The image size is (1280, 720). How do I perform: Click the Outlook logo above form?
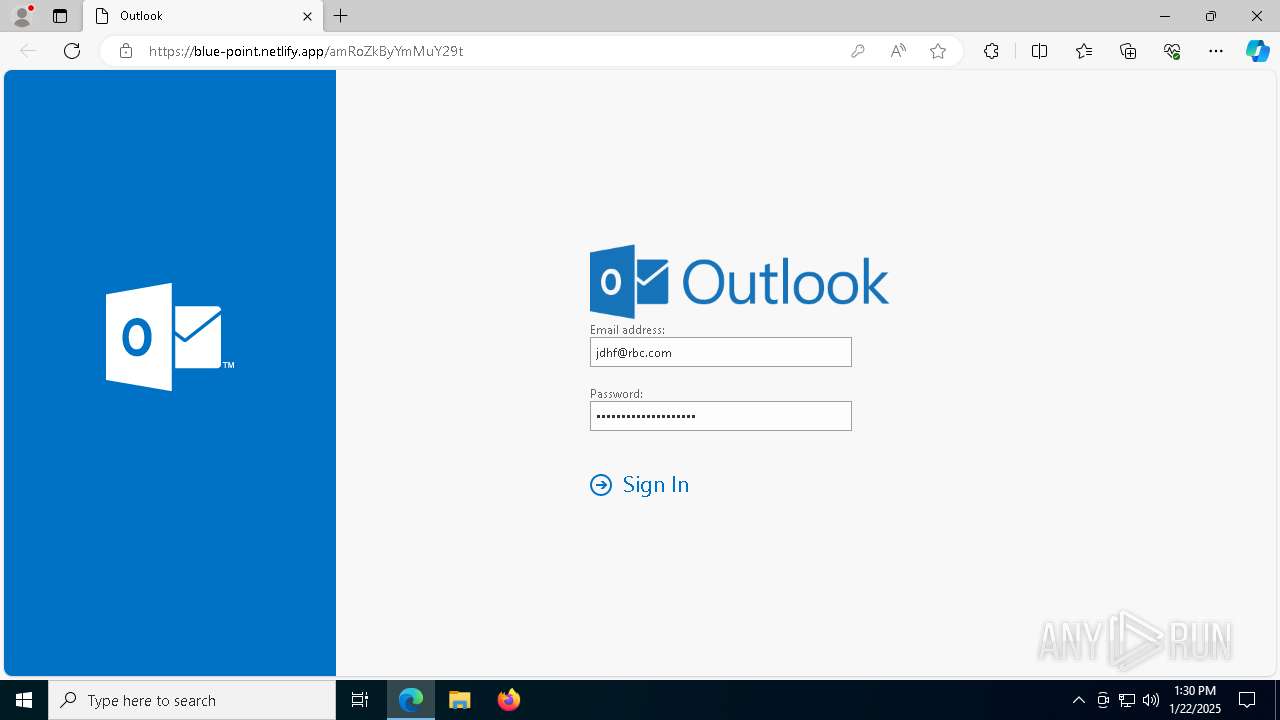[739, 282]
